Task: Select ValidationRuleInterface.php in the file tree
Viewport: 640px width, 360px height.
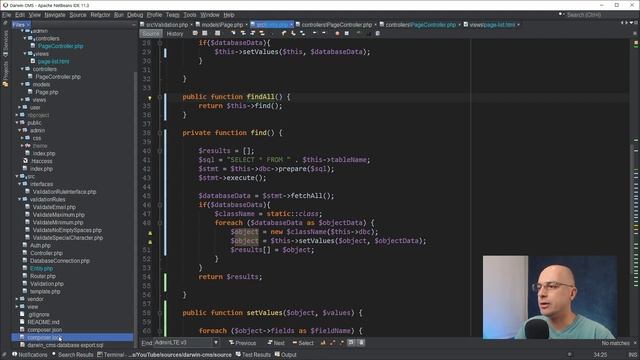Action: tap(64, 192)
